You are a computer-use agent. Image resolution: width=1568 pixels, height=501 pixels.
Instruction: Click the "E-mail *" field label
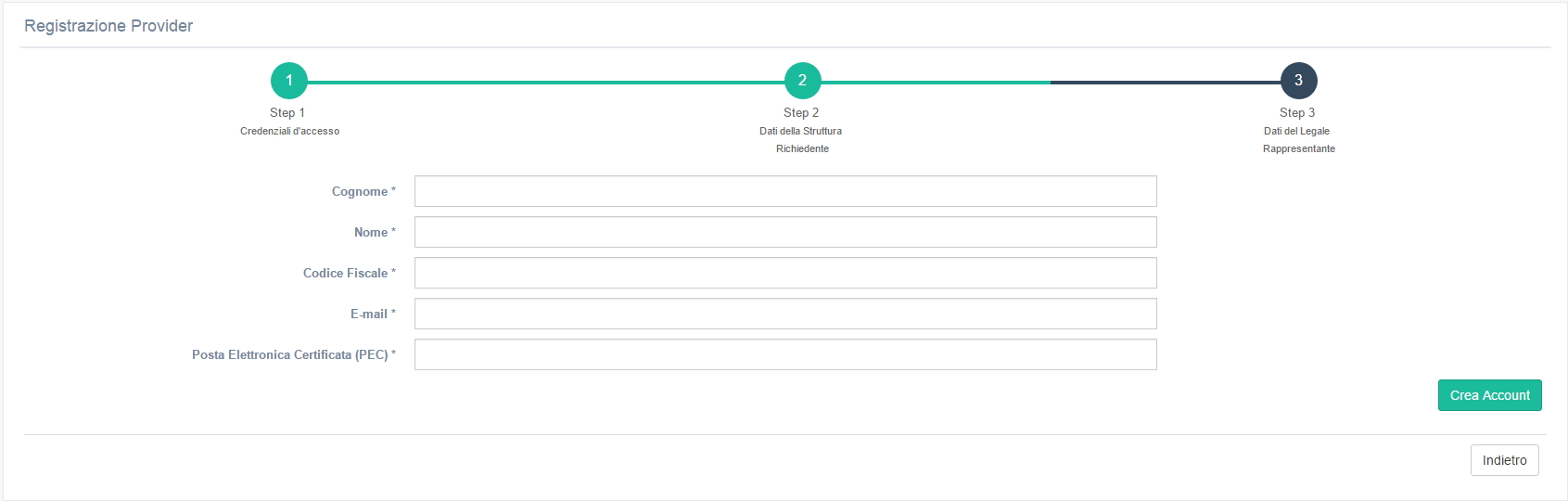pyautogui.click(x=372, y=314)
